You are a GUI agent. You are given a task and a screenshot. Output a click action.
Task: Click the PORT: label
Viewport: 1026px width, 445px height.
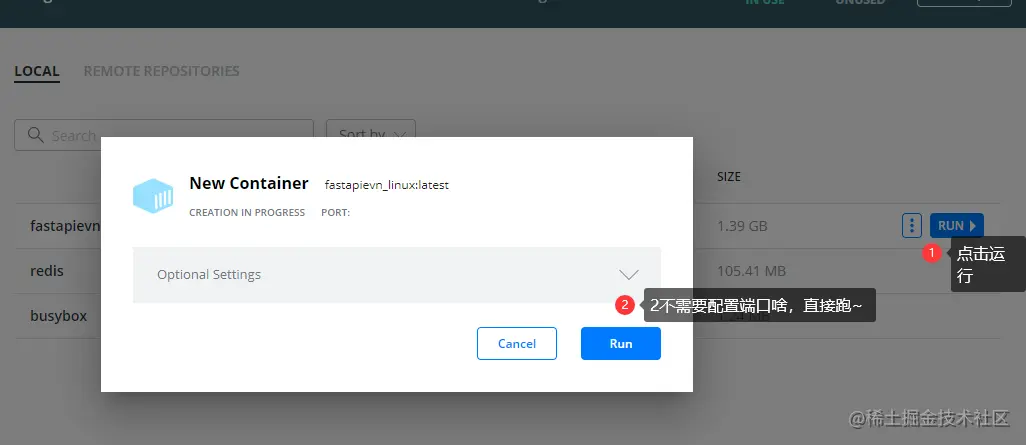pyautogui.click(x=336, y=213)
